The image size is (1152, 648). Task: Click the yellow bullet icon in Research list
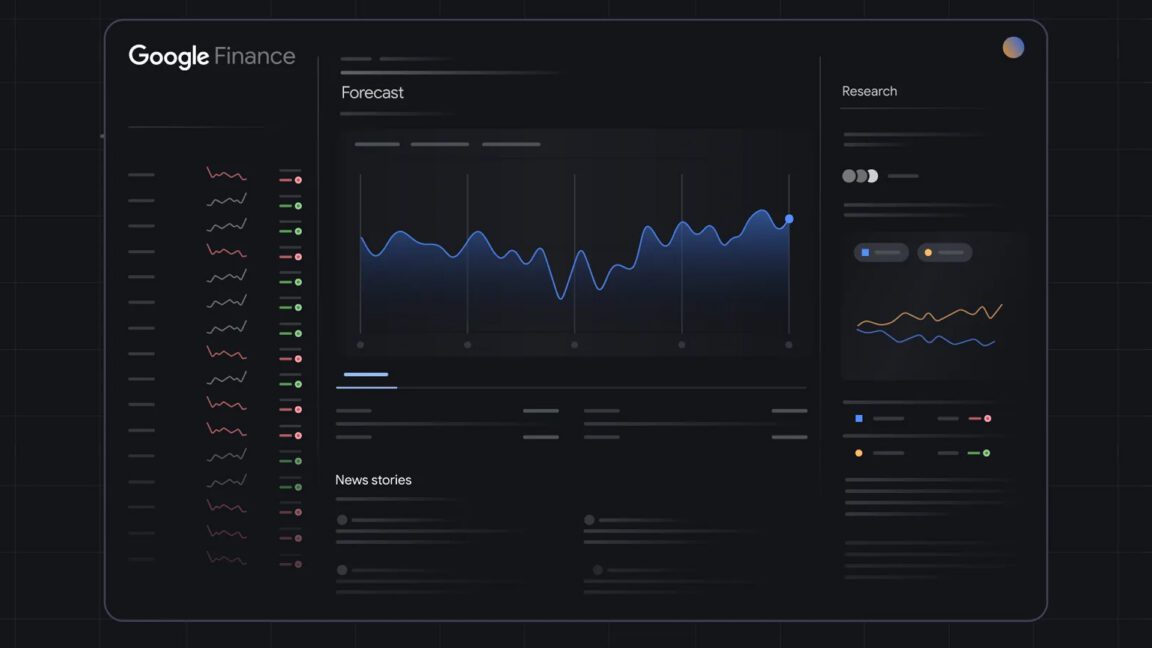pos(858,452)
